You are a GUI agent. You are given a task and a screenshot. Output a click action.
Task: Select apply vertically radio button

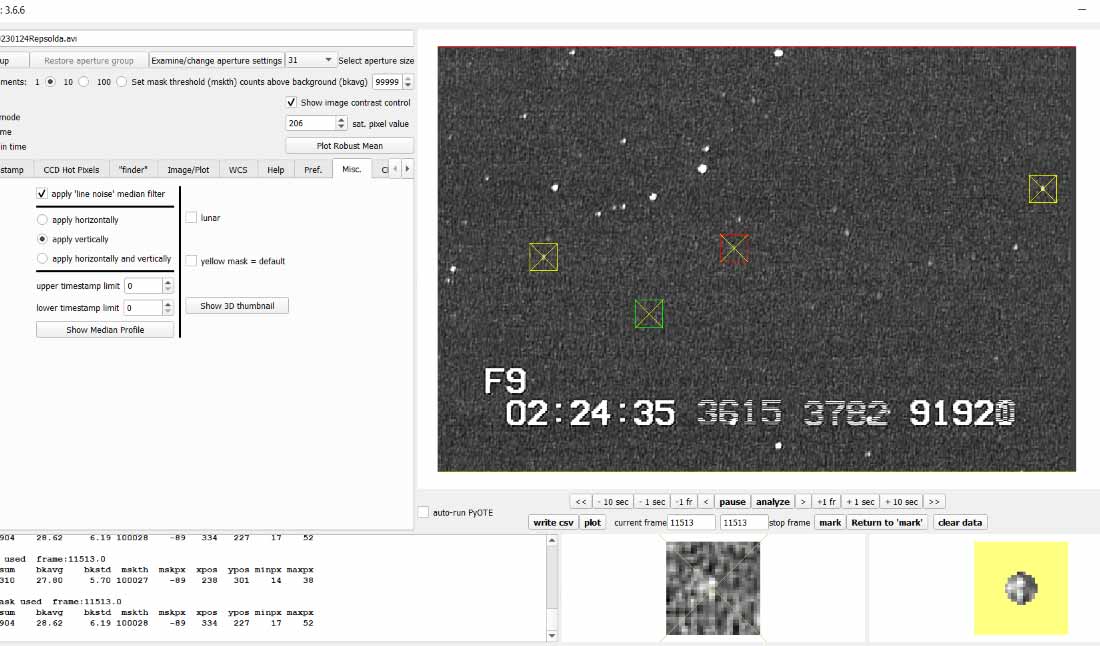[42, 239]
